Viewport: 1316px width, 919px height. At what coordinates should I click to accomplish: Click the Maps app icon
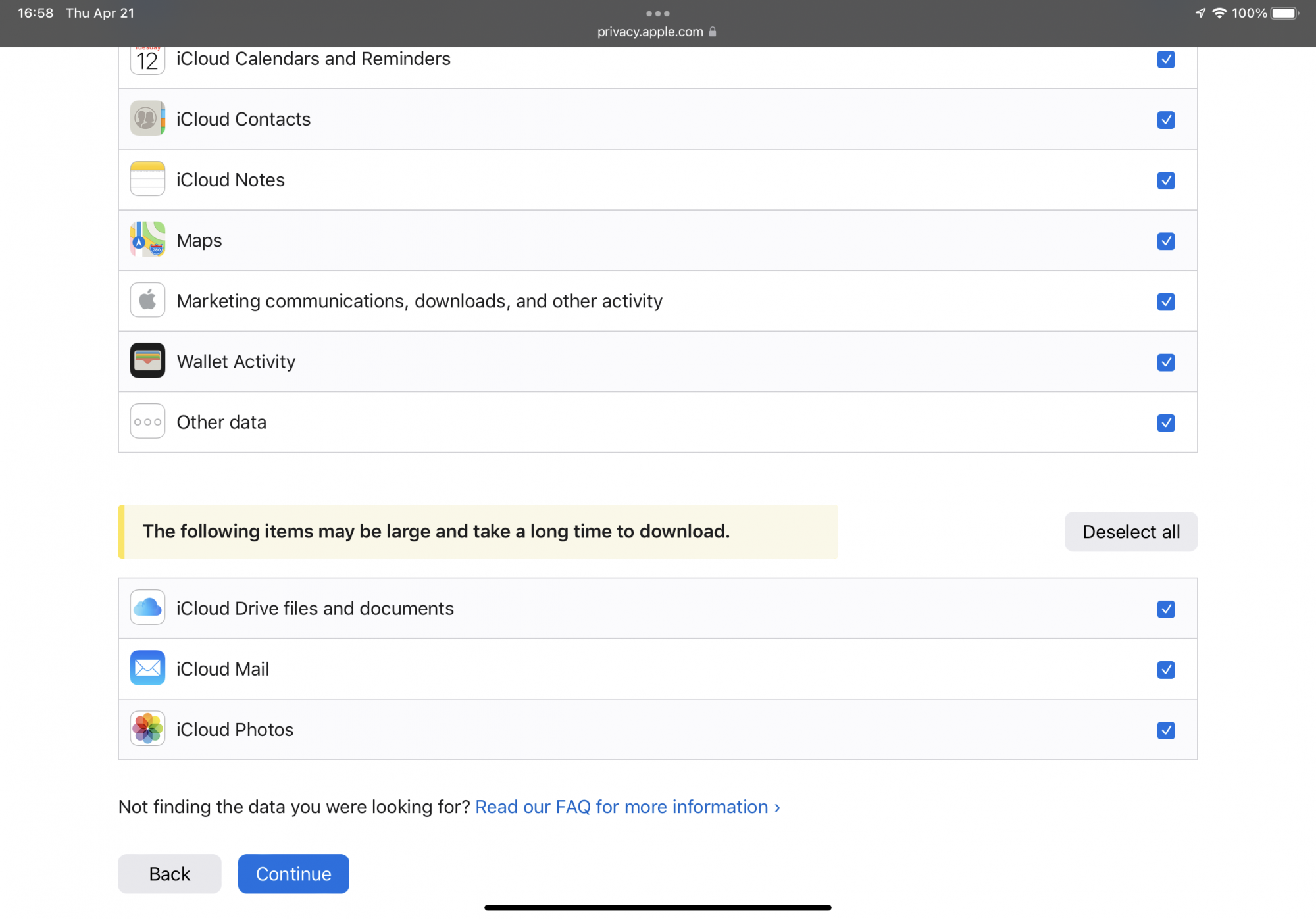pos(147,239)
